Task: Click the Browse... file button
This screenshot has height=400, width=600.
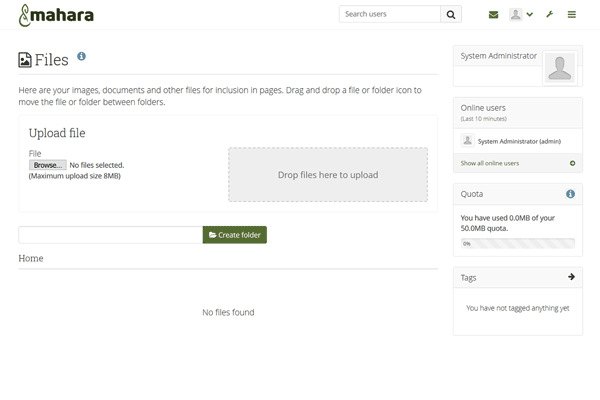Action: coord(47,165)
